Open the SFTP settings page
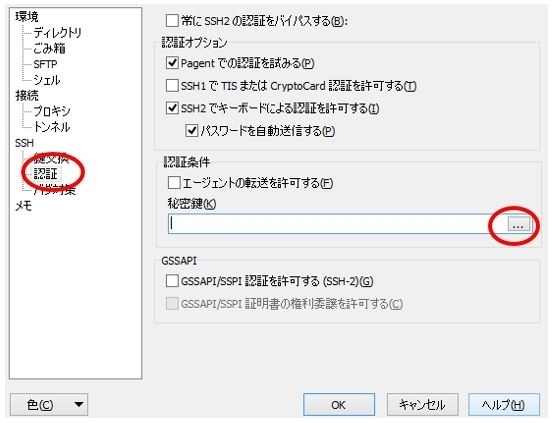Image resolution: width=552 pixels, height=423 pixels. pyautogui.click(x=45, y=64)
